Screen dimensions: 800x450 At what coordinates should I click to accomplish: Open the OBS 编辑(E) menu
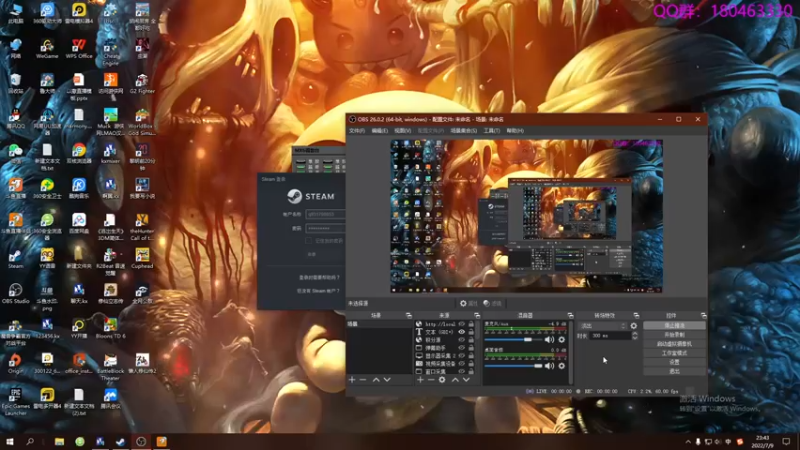(x=379, y=131)
